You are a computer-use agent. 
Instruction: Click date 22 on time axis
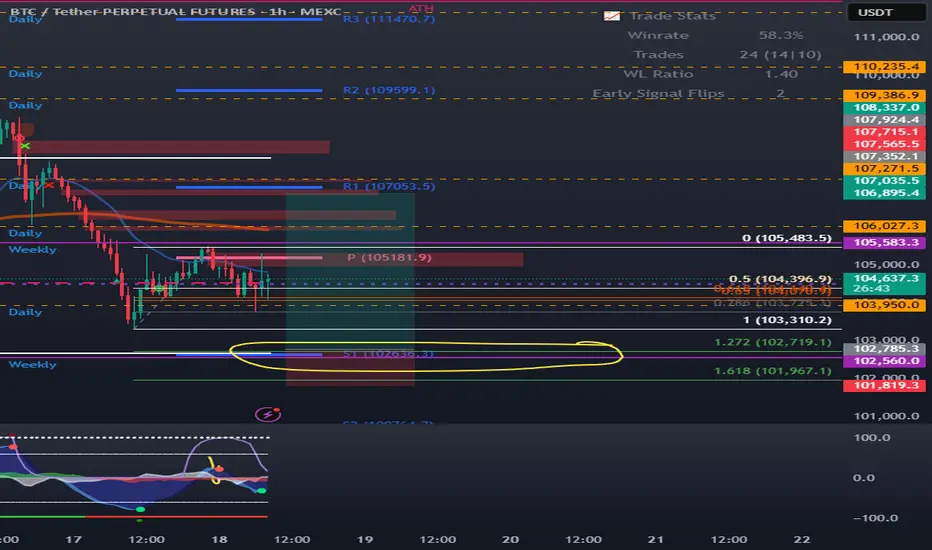pyautogui.click(x=802, y=539)
